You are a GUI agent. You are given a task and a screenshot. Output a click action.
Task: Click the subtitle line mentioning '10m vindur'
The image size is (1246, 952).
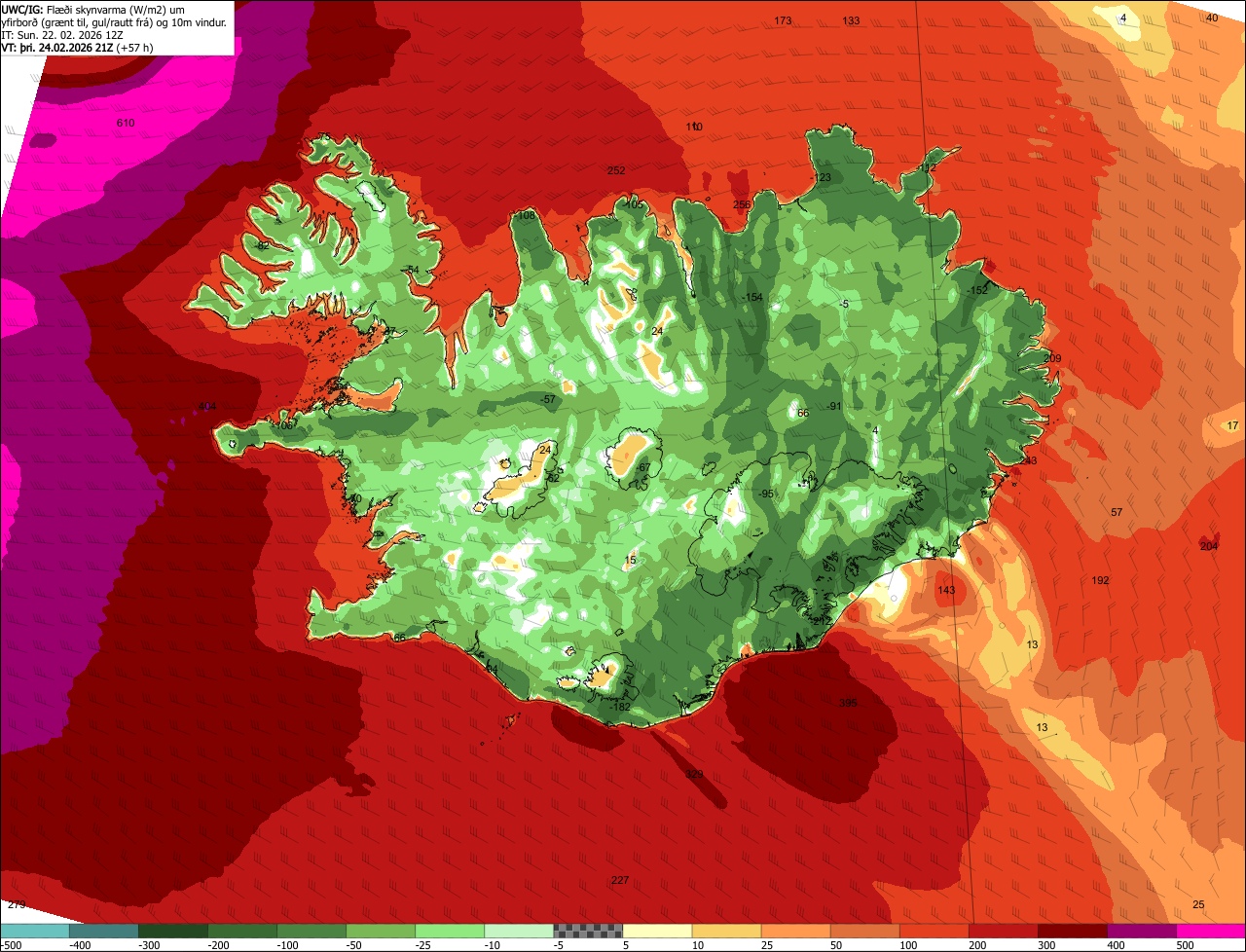coord(114,21)
